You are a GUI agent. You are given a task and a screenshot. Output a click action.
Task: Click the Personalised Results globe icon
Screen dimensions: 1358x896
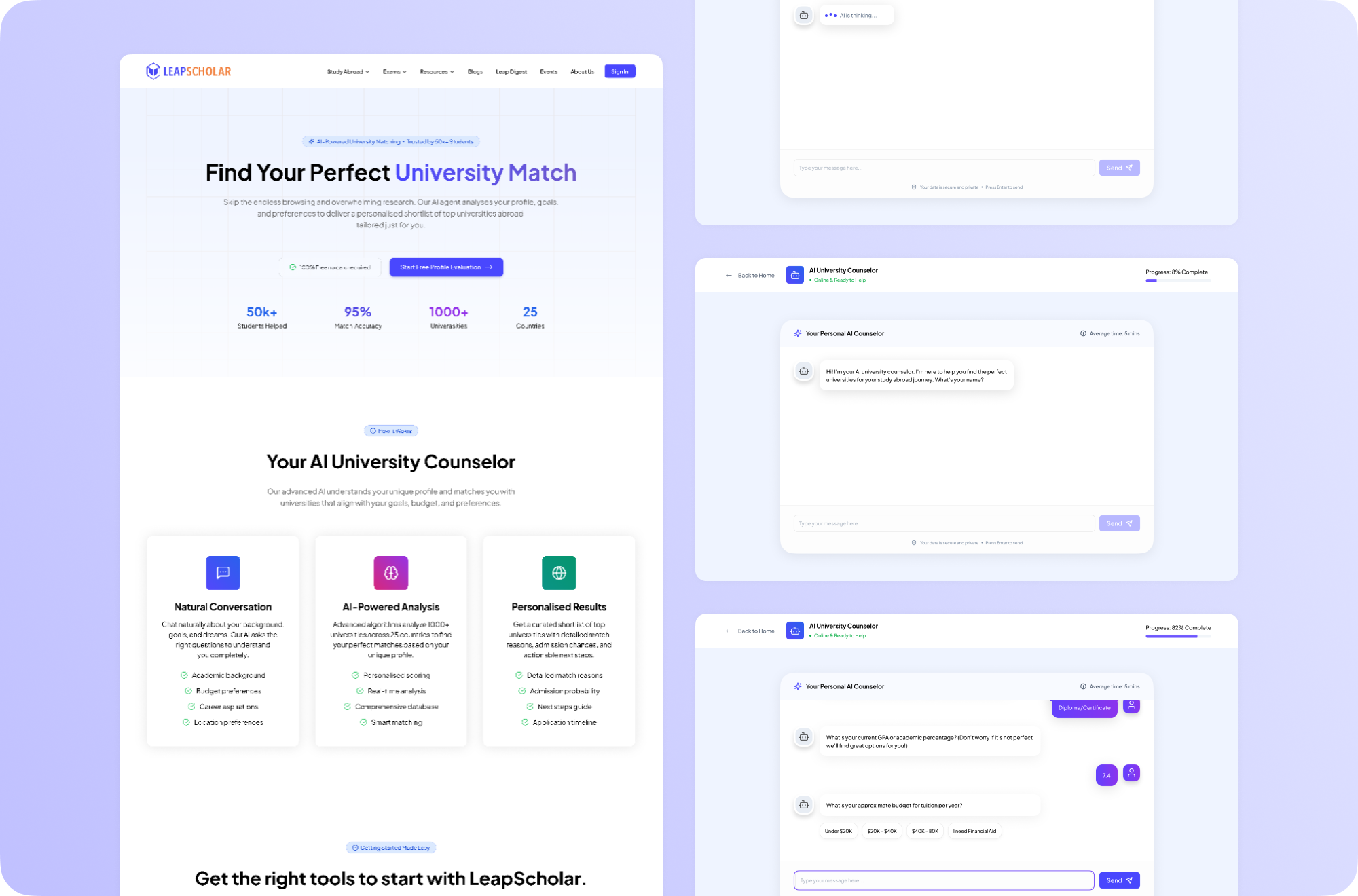pyautogui.click(x=559, y=573)
